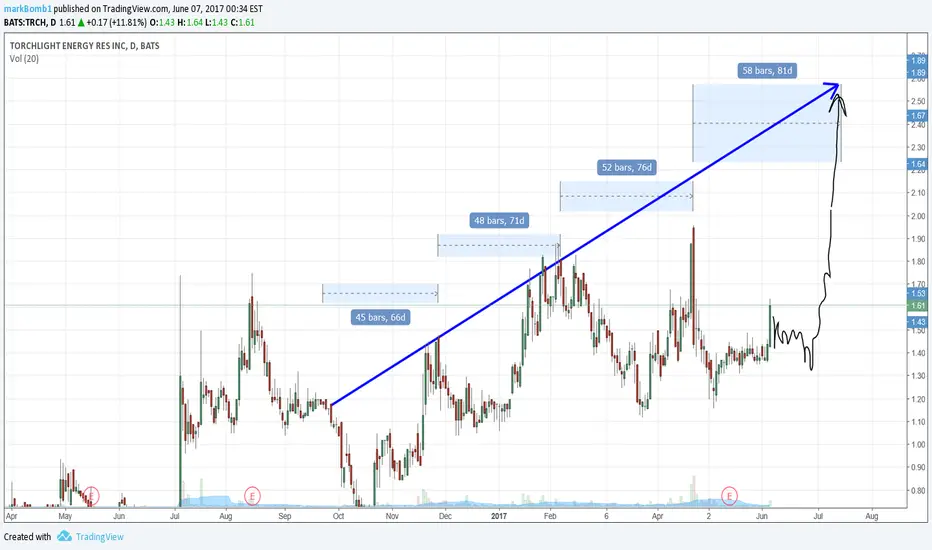Screen dimensions: 932x550
Task: Click the 'Dec' label on time axis
Action: point(445,516)
